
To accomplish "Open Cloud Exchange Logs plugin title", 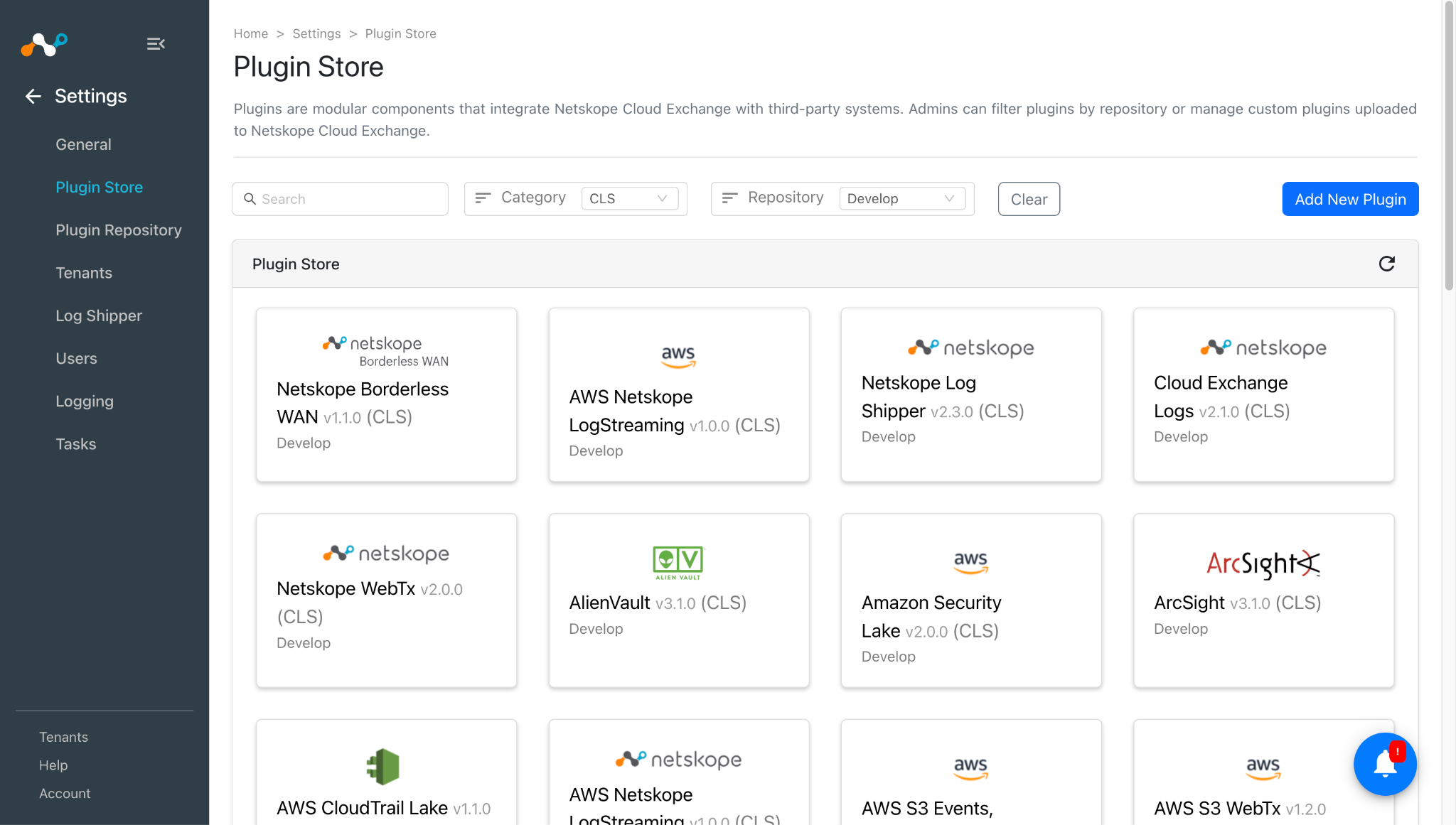I will click(x=1221, y=397).
